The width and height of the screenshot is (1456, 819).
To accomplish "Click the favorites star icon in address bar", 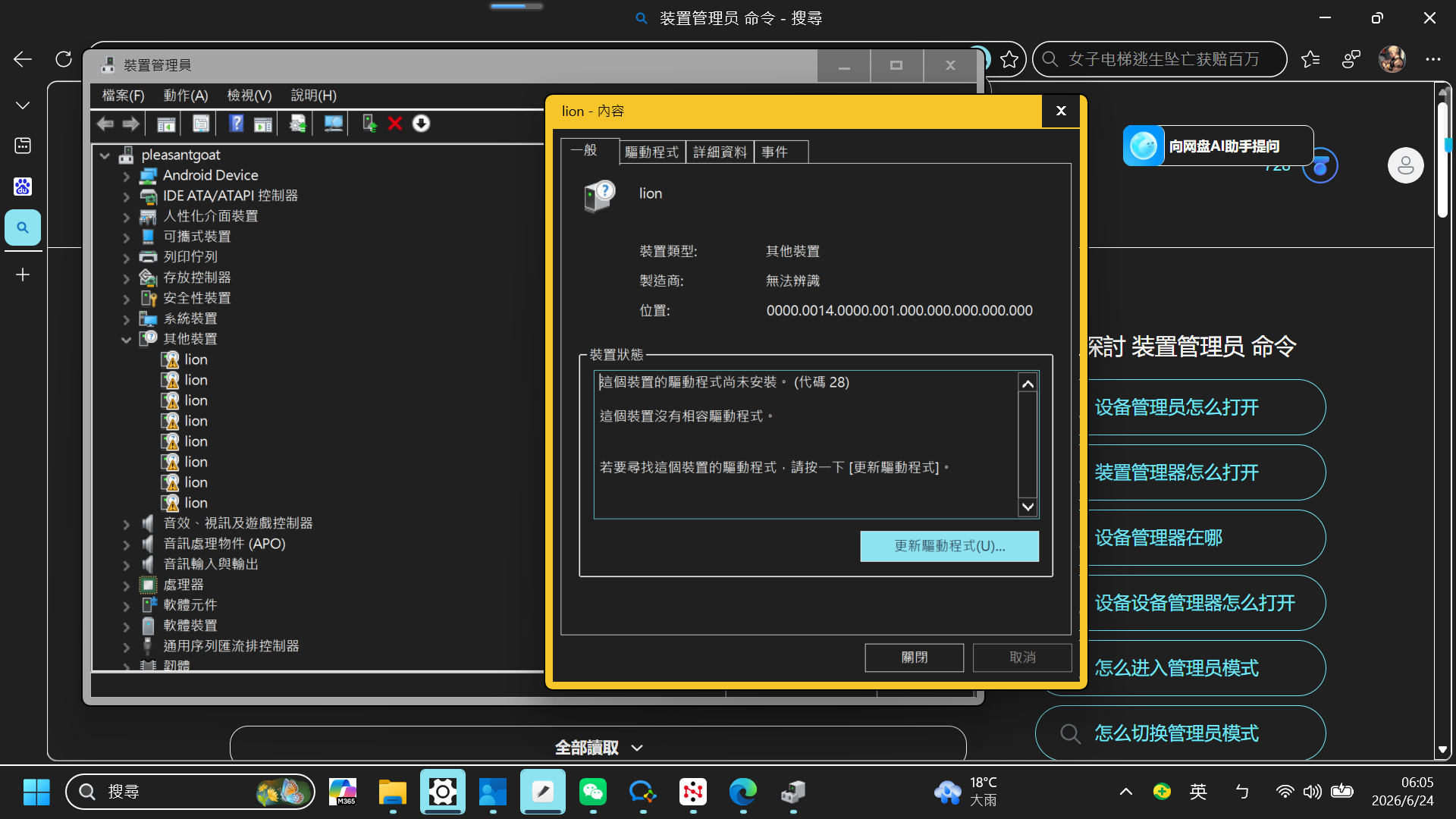I will click(x=1009, y=59).
